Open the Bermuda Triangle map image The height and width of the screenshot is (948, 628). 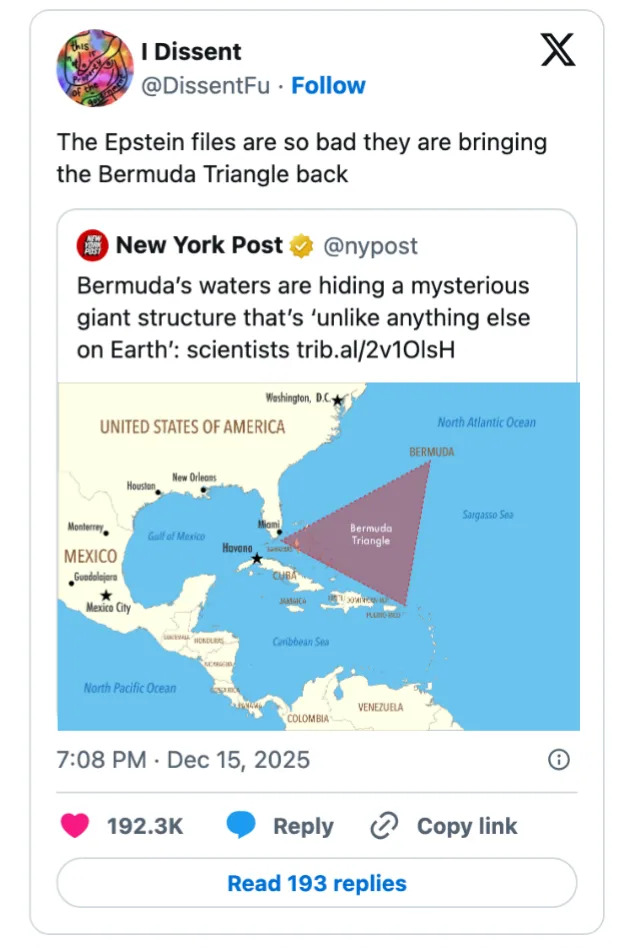coord(318,556)
